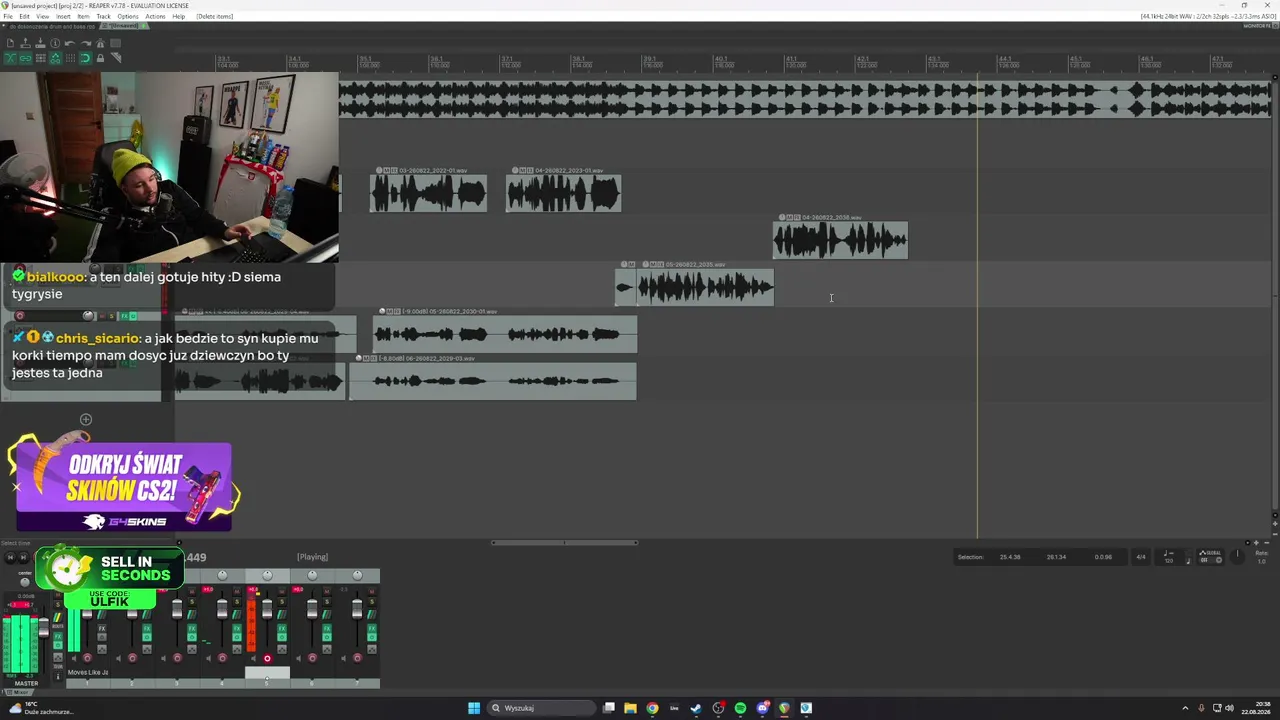
Task: Toggle grid lines in the toolbar
Action: click(x=70, y=58)
